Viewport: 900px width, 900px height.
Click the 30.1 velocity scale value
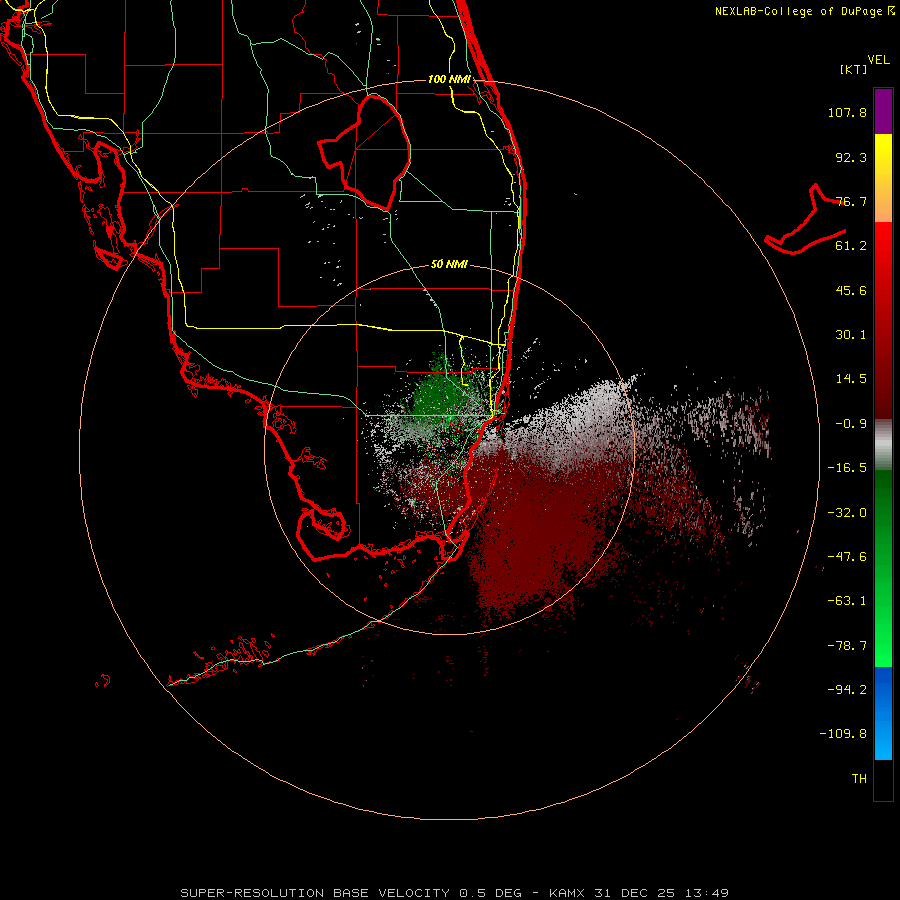pos(851,335)
